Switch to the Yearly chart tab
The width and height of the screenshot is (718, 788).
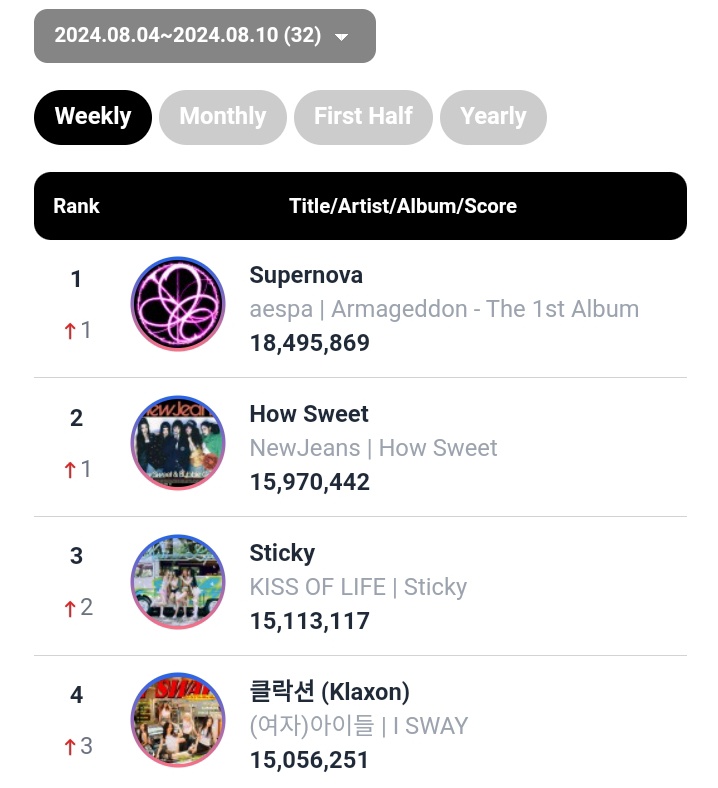[493, 117]
